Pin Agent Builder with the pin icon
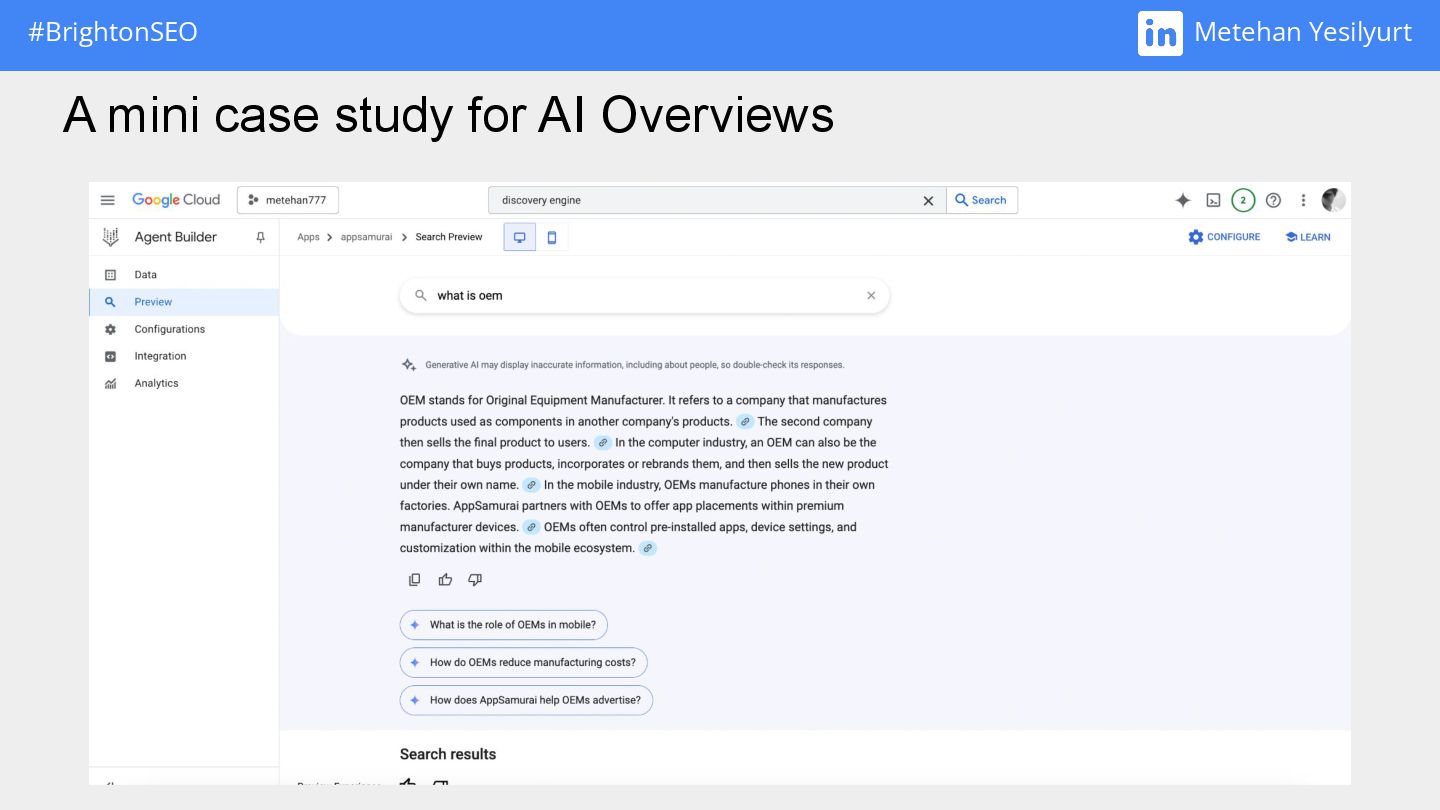The width and height of the screenshot is (1440, 810). pyautogui.click(x=261, y=237)
